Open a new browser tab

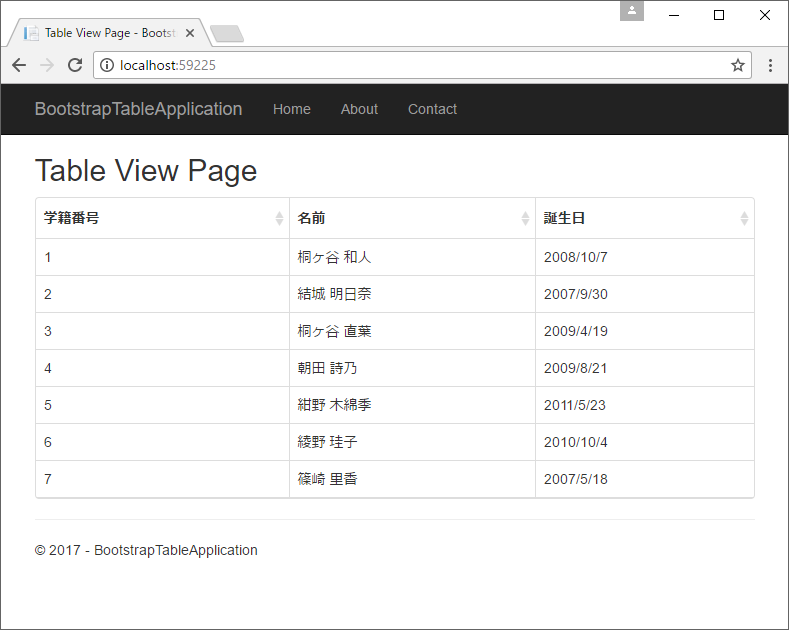(x=227, y=34)
